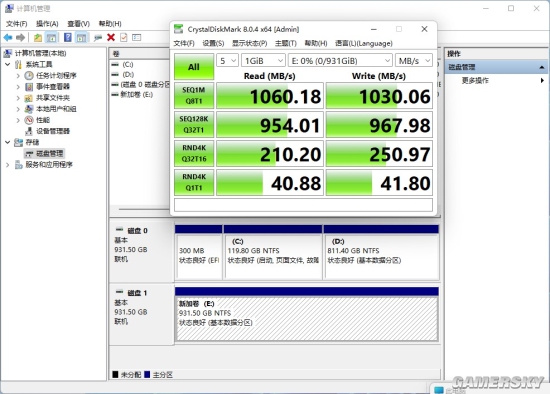Select 事件查看器 icon in tree
The height and width of the screenshot is (394, 550).
[29, 87]
